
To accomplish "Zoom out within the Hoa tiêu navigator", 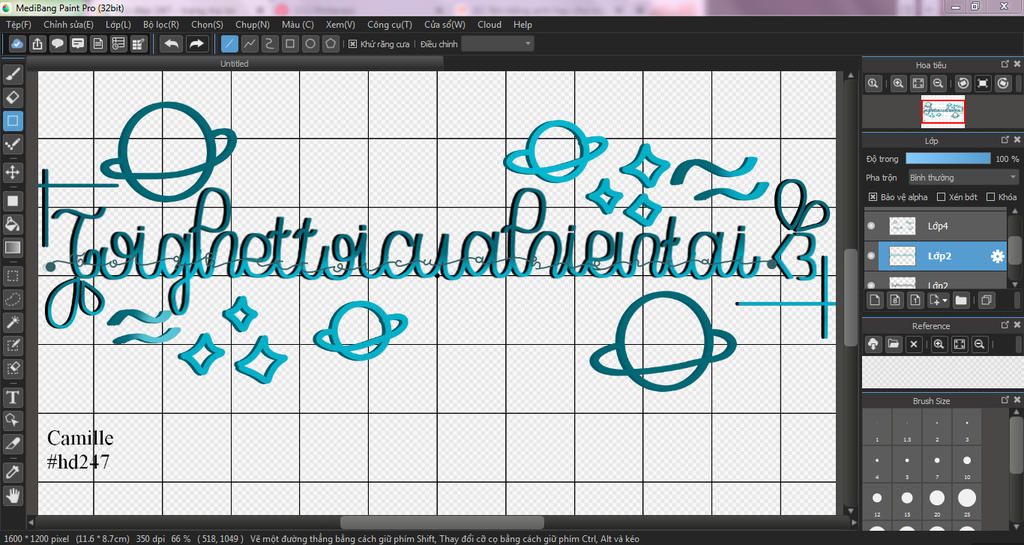I will 938,83.
